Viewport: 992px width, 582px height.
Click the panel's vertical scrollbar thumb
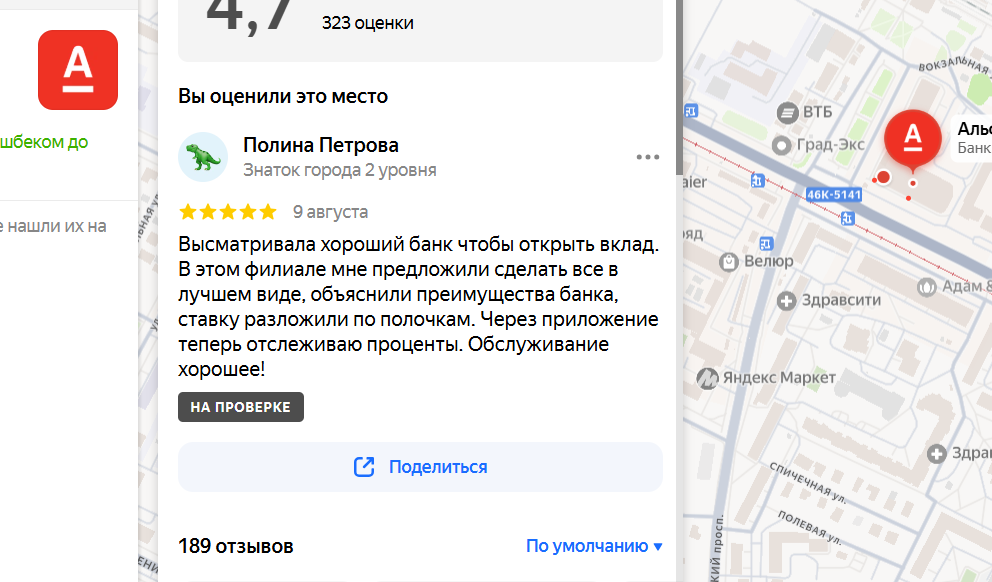[679, 87]
